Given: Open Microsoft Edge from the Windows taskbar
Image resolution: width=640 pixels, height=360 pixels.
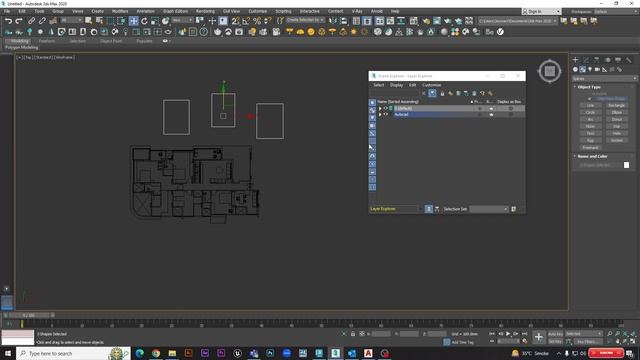Looking at the screenshot, I should coord(140,353).
